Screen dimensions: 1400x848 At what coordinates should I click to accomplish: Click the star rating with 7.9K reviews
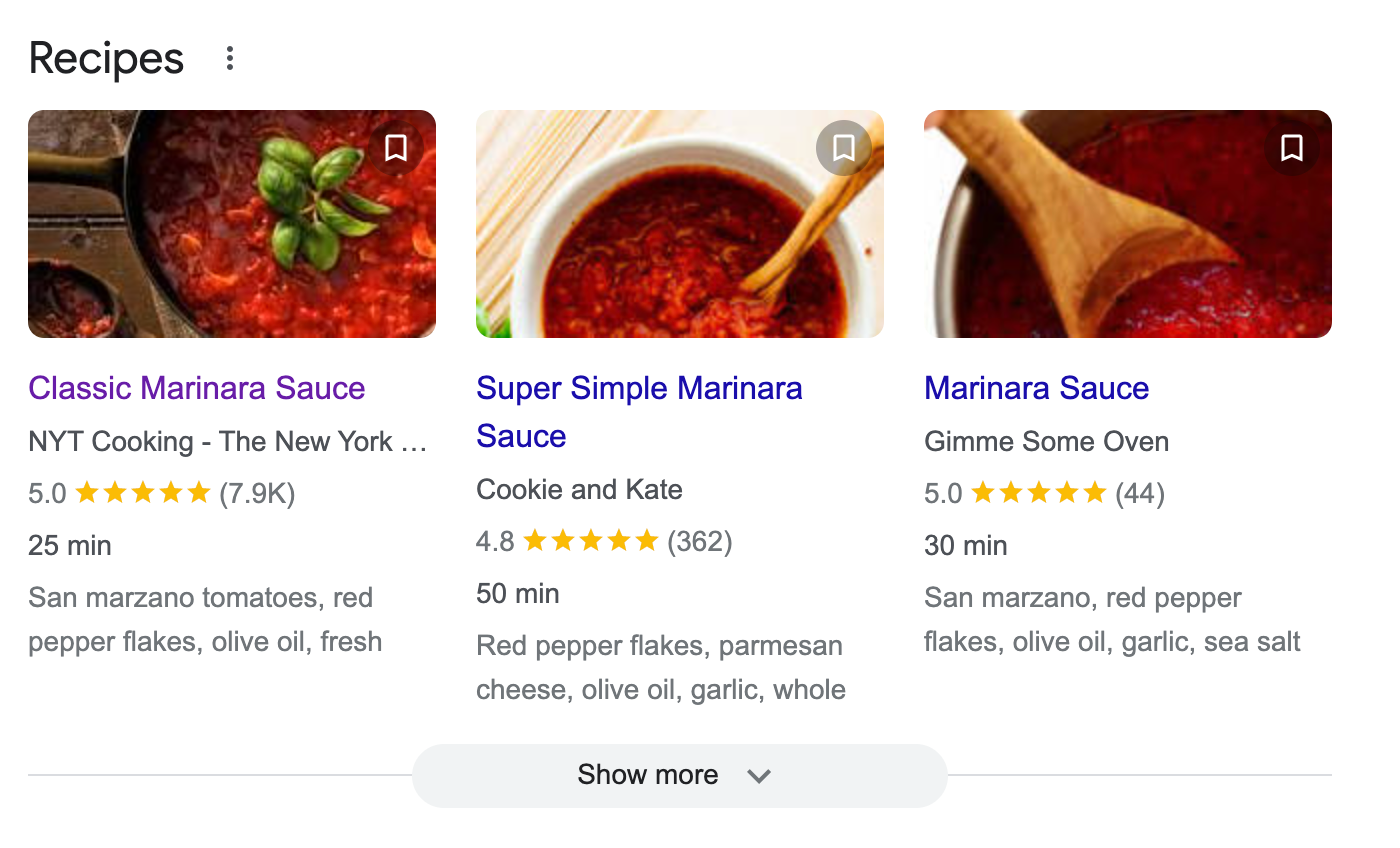161,494
